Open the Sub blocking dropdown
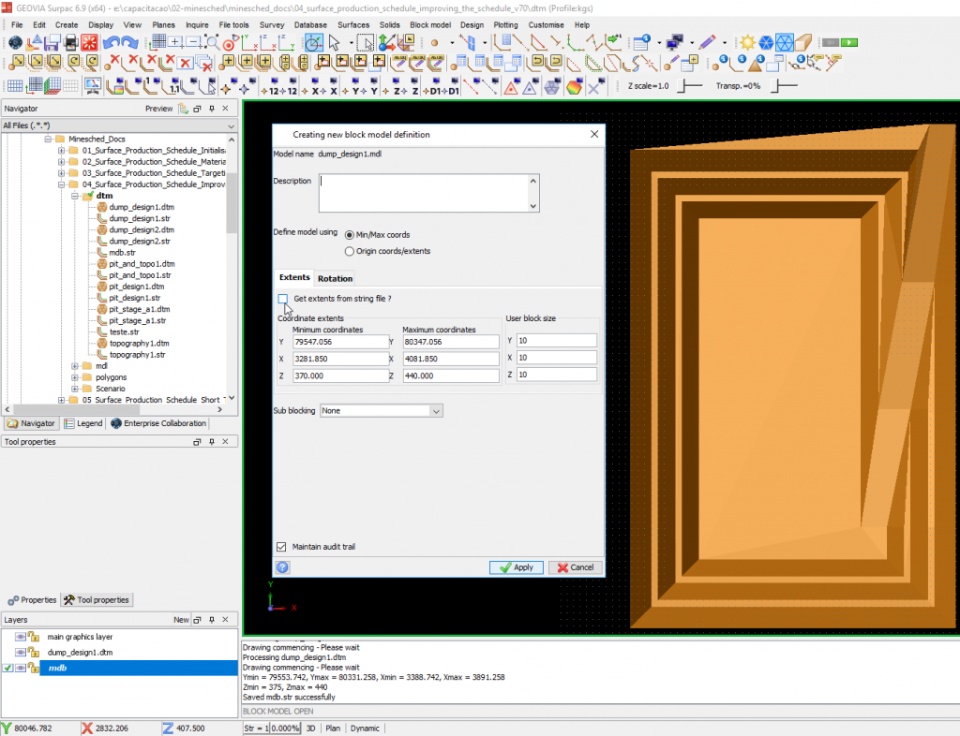Viewport: 960px width, 736px height. point(436,411)
